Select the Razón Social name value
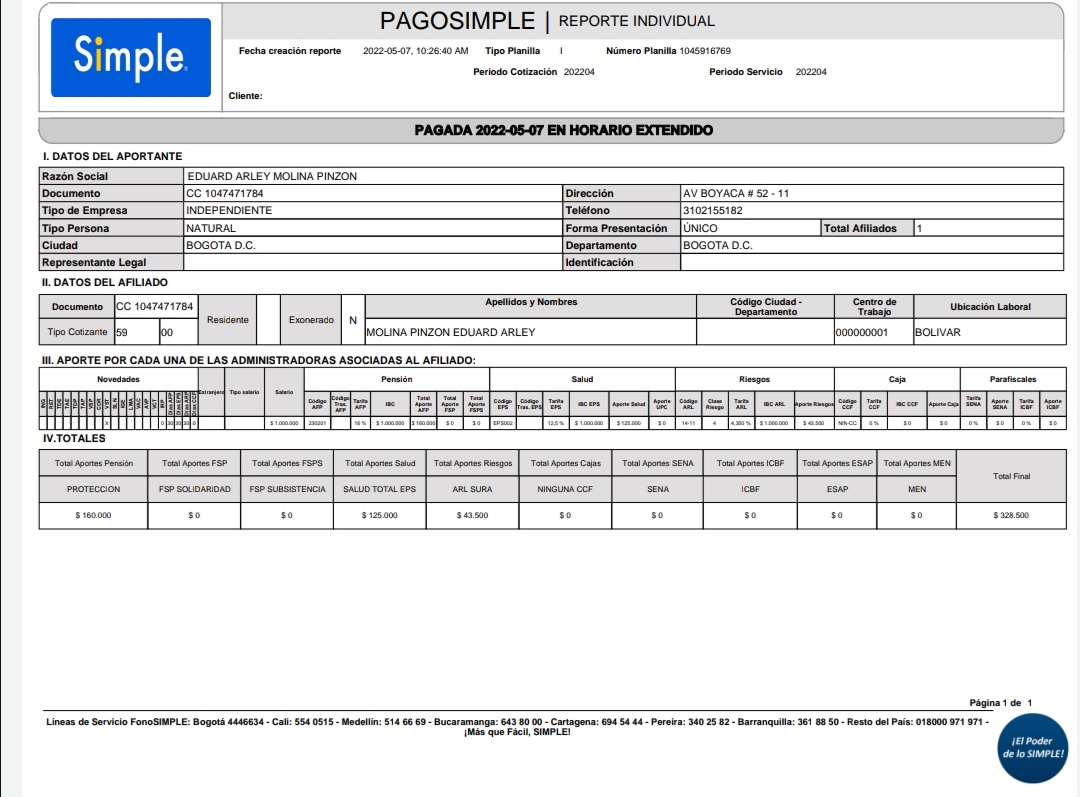Screen dimensions: 1080x797 click(x=272, y=176)
